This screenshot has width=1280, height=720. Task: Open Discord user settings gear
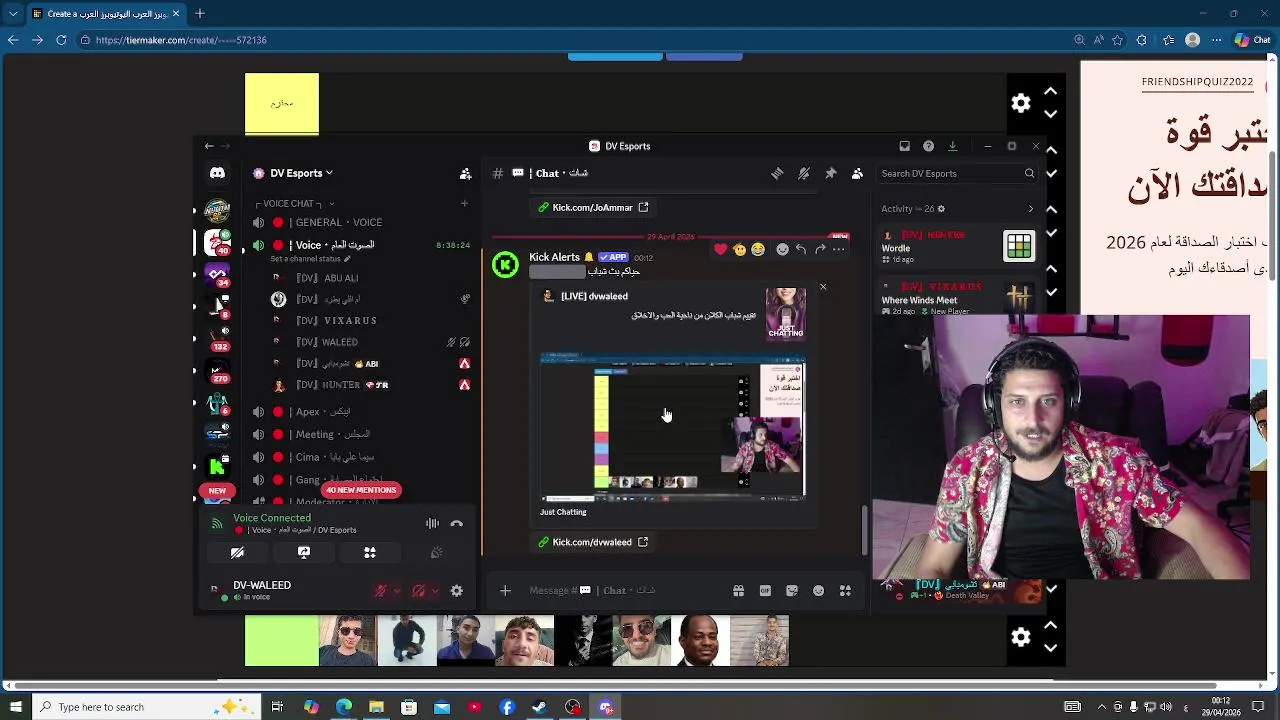457,591
